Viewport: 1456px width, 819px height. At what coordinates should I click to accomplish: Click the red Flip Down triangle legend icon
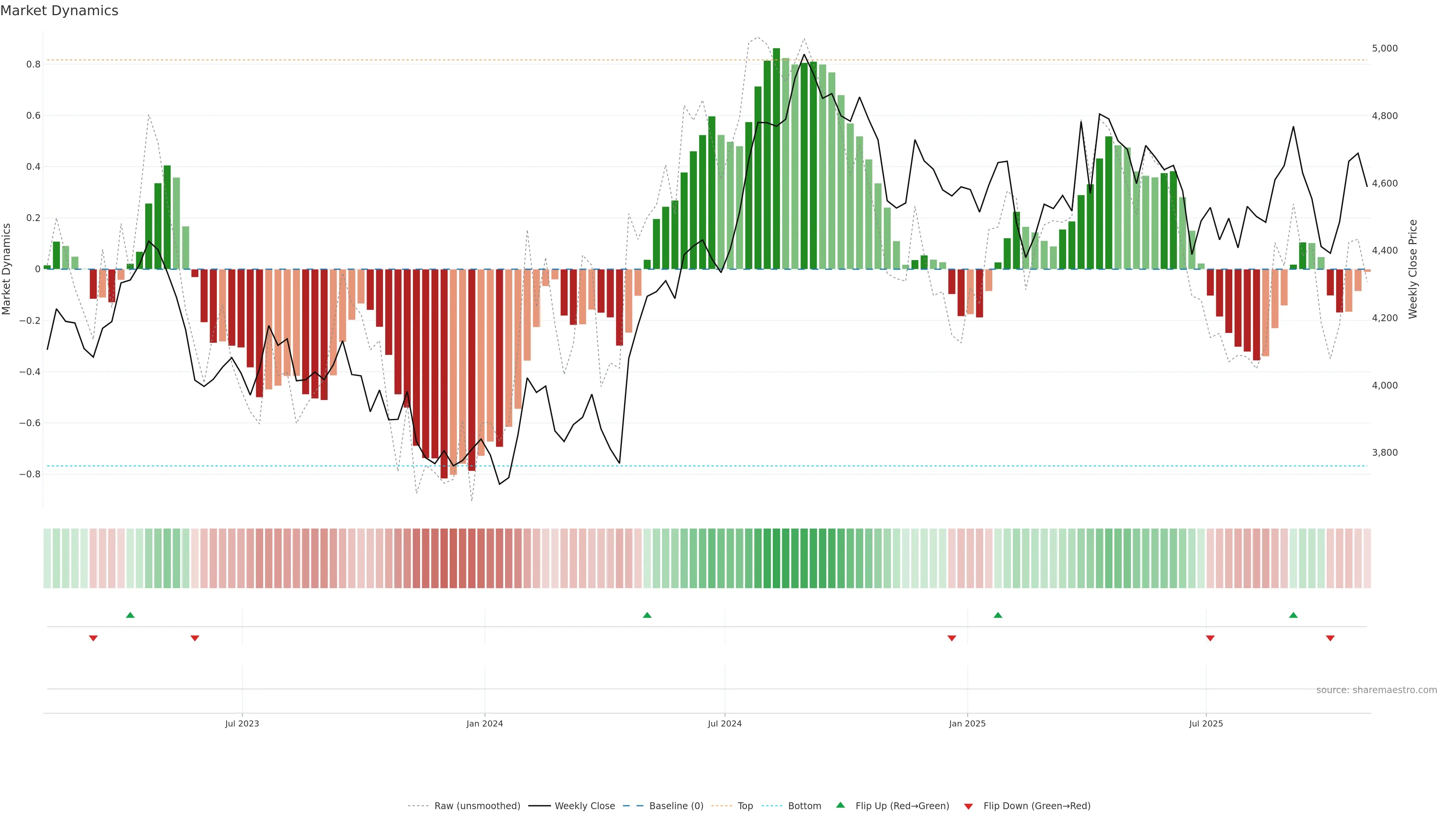(968, 806)
